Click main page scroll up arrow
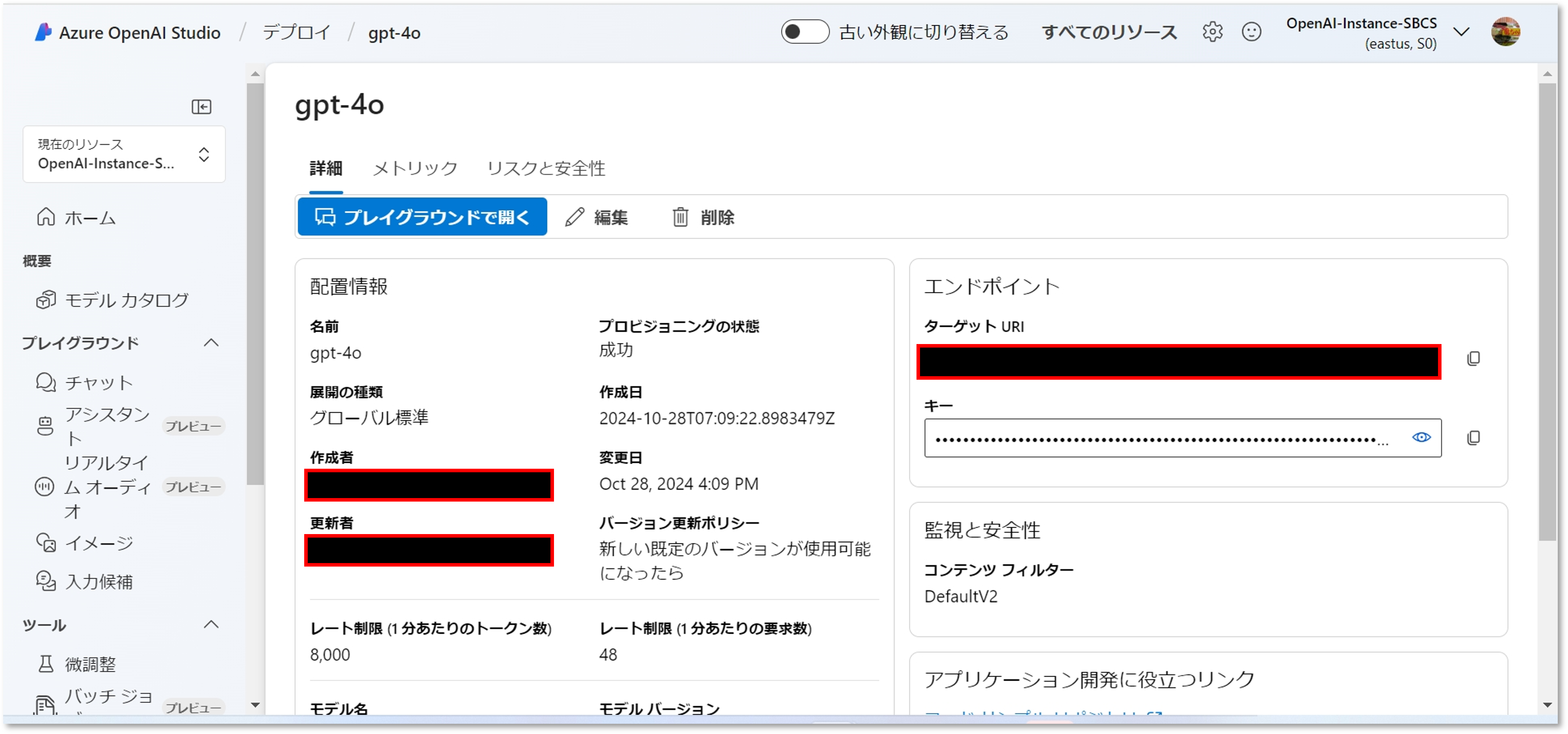 pos(1547,73)
